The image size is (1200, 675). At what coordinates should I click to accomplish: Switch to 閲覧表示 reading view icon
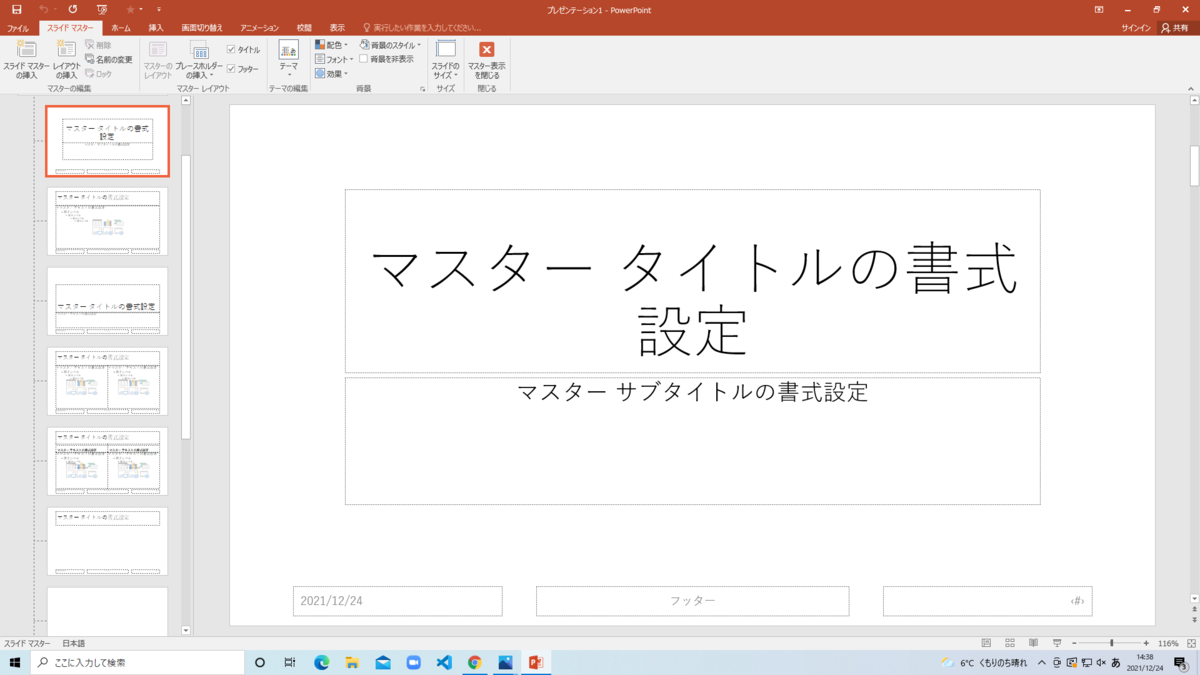(x=1034, y=644)
